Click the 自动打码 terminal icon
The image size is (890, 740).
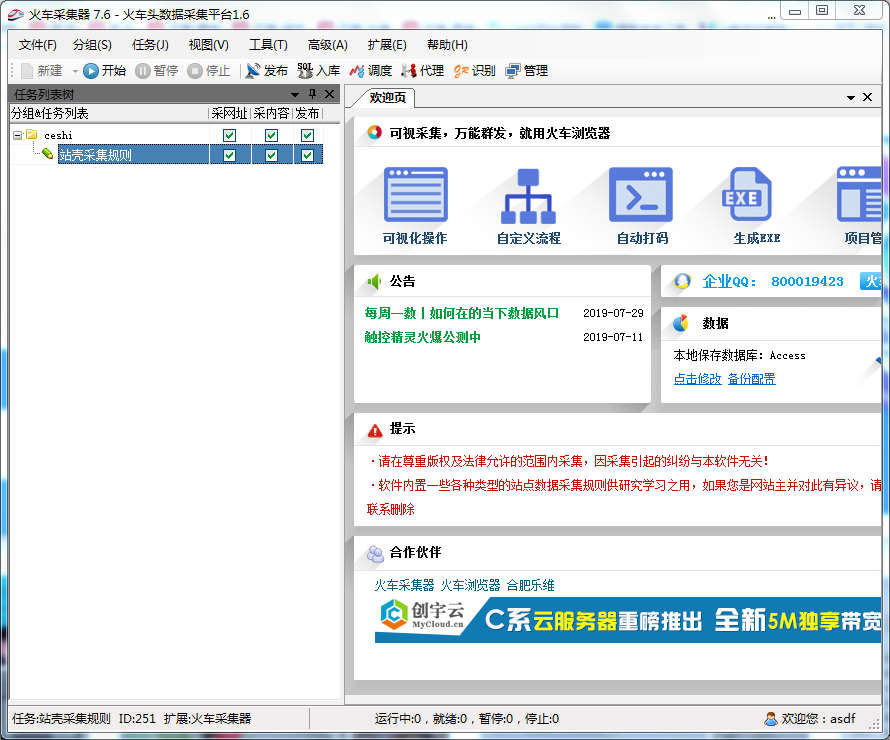coord(641,195)
